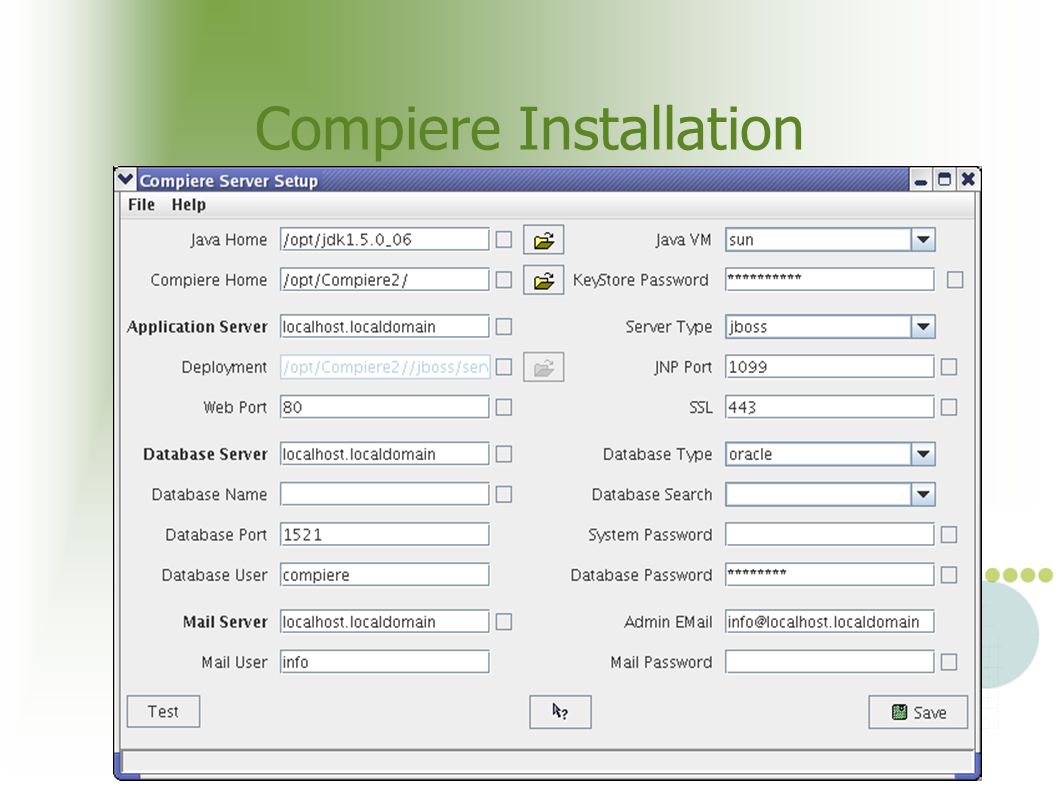Minimize the Compiere Server Setup window
Image resolution: width=1058 pixels, height=793 pixels.
click(920, 180)
